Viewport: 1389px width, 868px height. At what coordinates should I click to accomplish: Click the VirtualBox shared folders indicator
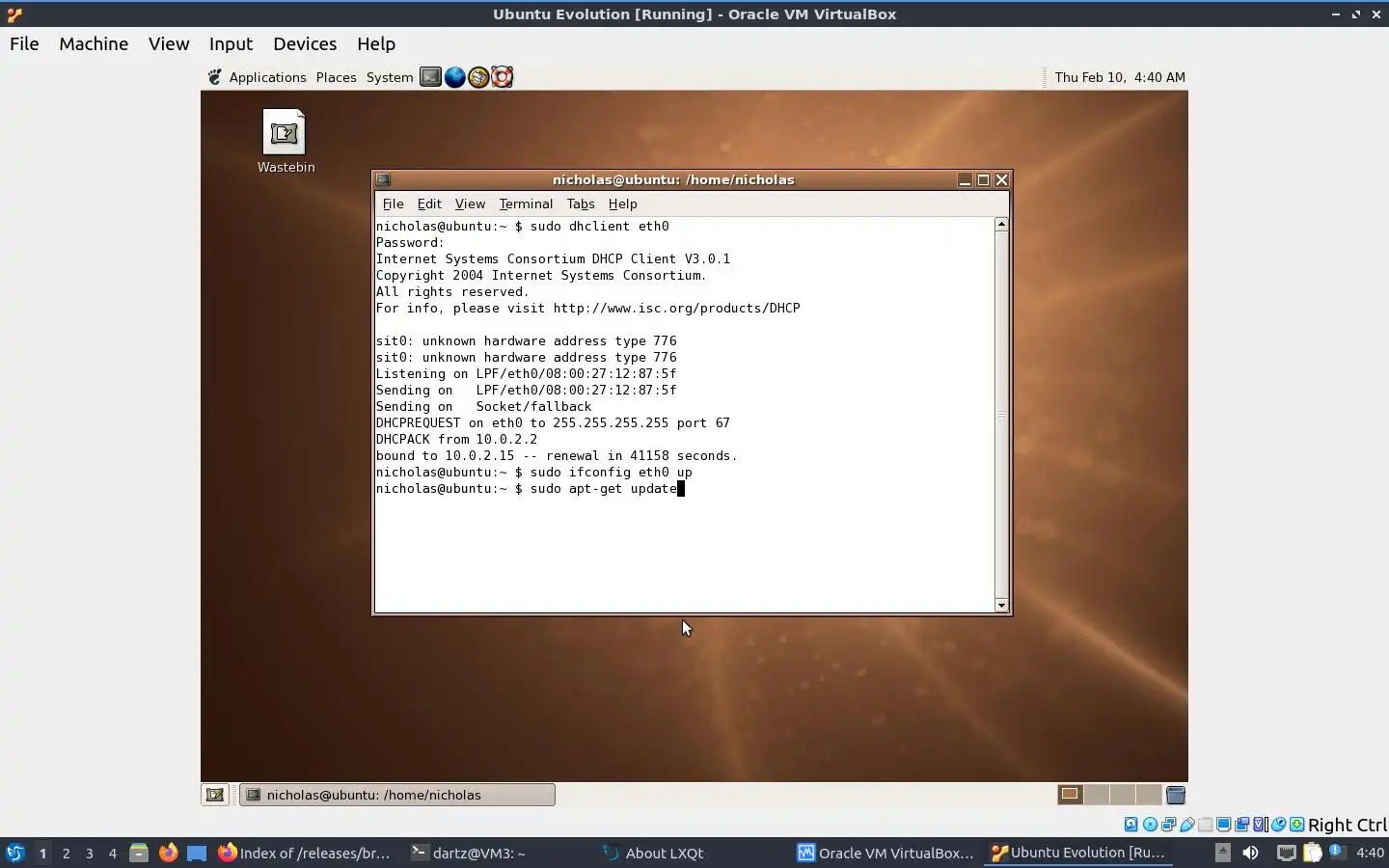coord(1205,825)
